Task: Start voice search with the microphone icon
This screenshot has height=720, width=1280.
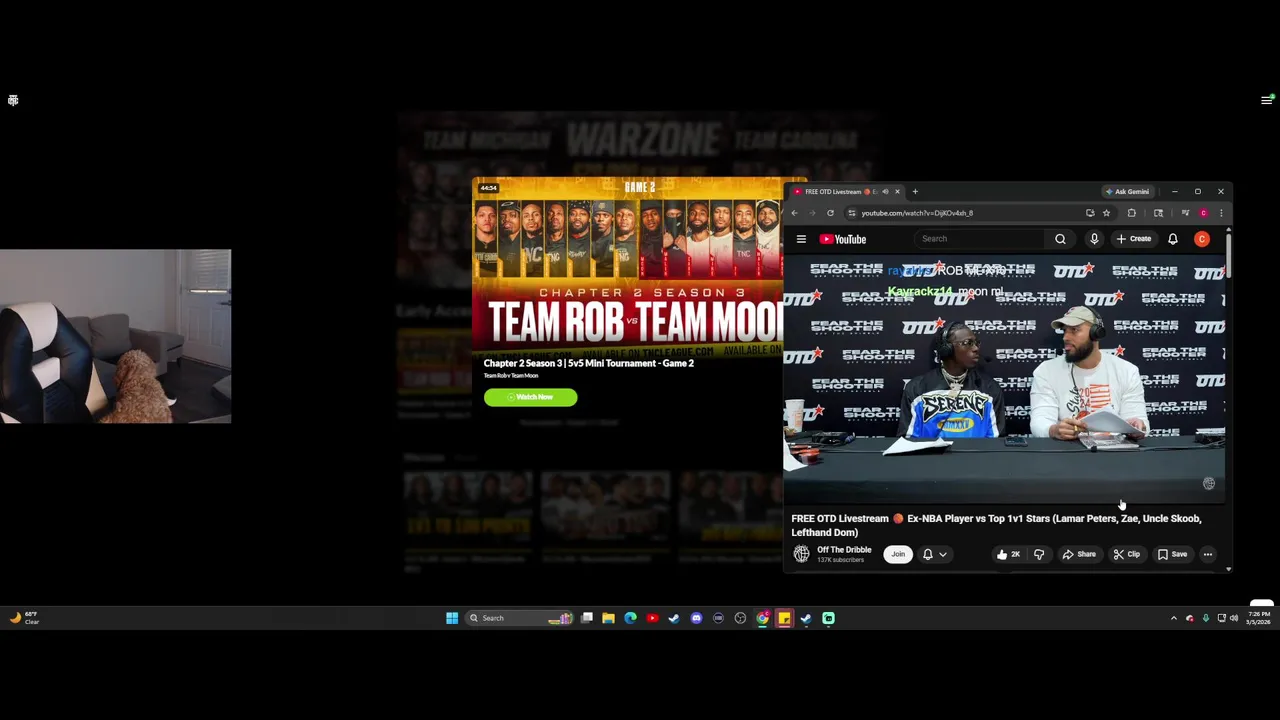Action: click(x=1094, y=239)
